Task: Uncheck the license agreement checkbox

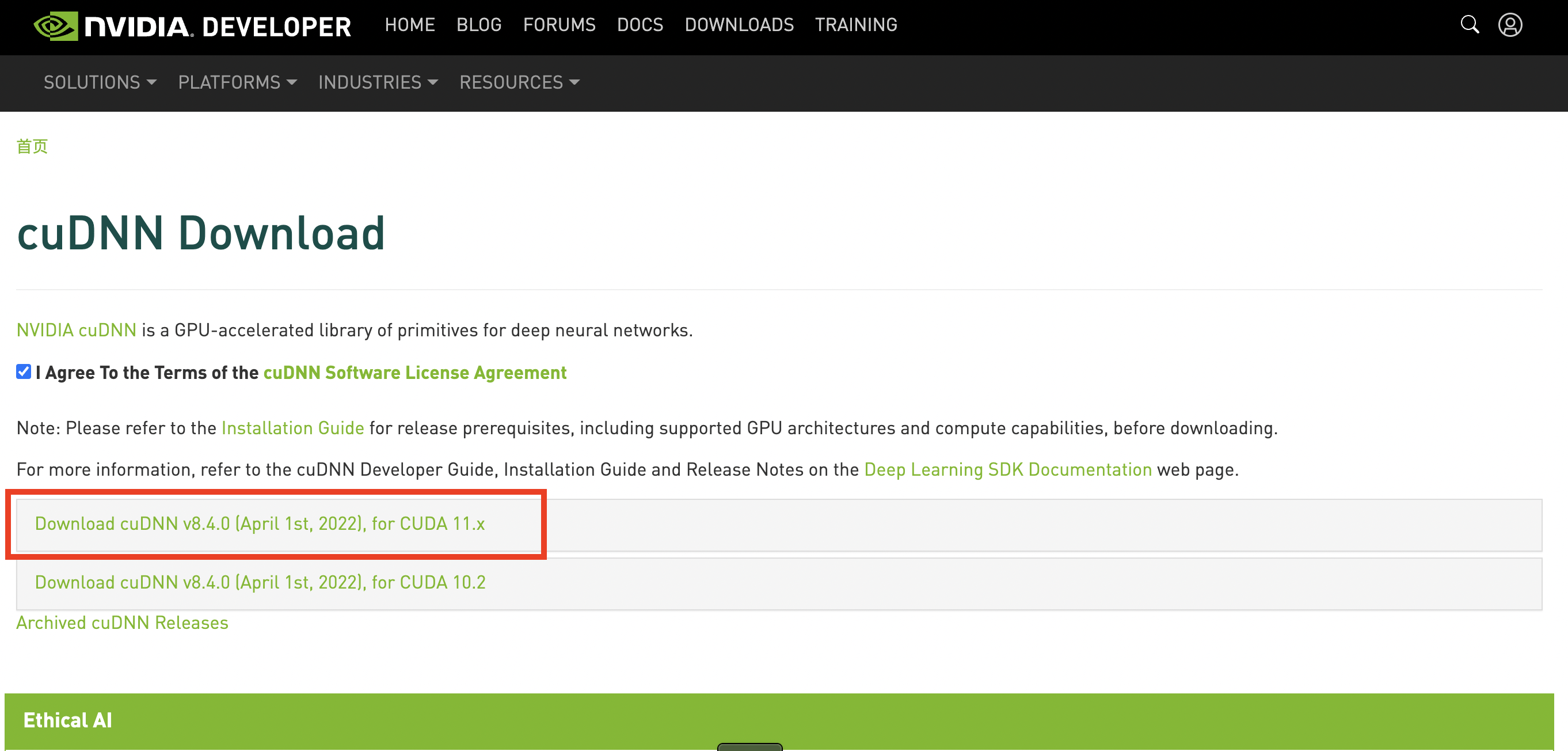Action: coord(24,371)
